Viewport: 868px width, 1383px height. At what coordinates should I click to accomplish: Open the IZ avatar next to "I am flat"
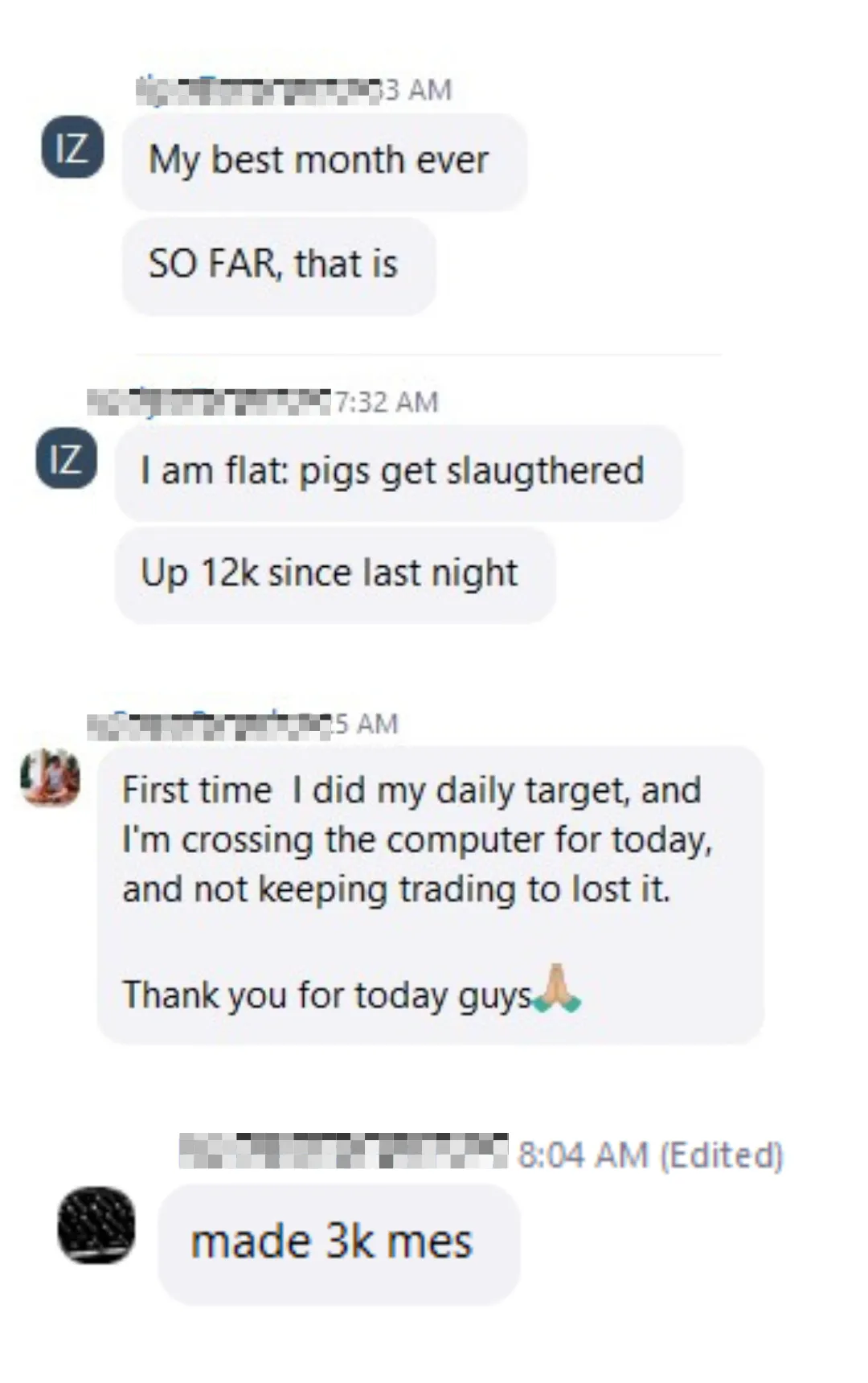click(x=66, y=458)
